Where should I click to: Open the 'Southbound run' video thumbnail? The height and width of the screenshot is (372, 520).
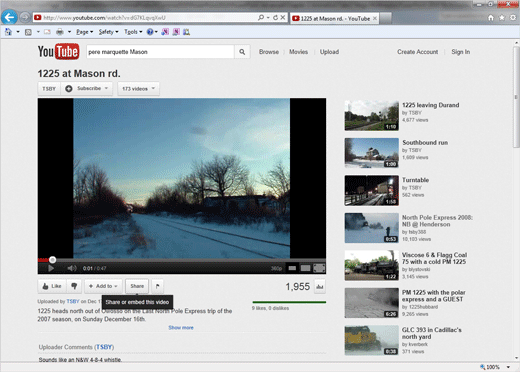pos(372,153)
